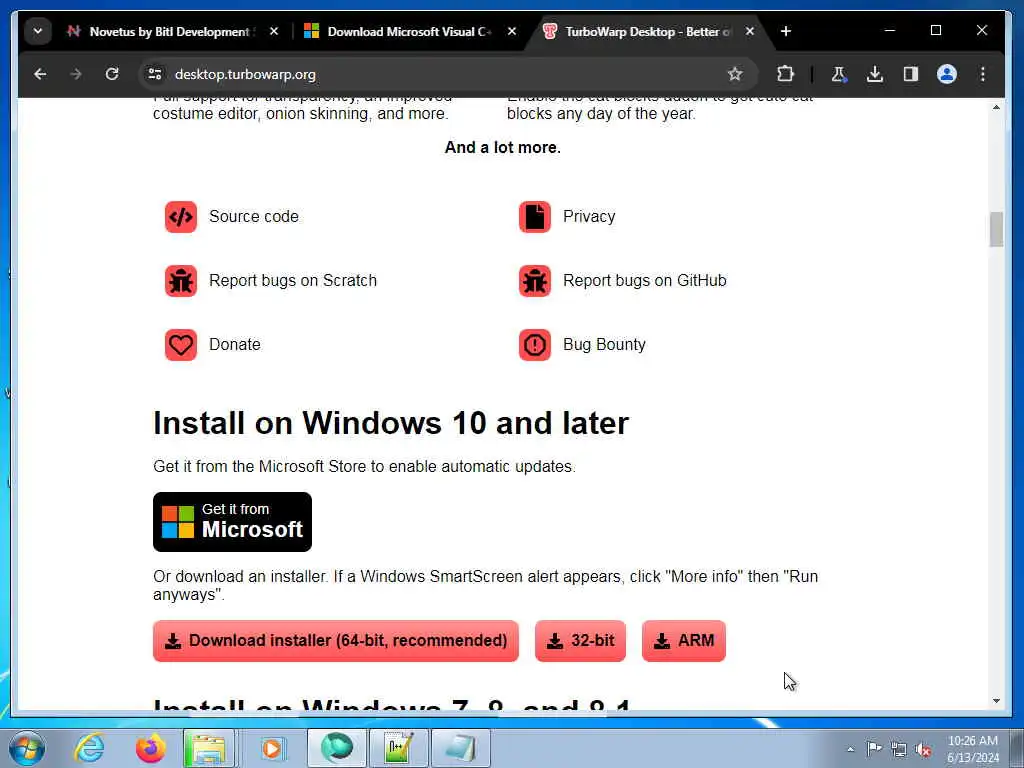Open the Chrome extensions puzzle icon
This screenshot has height=768, width=1024.
click(x=785, y=74)
